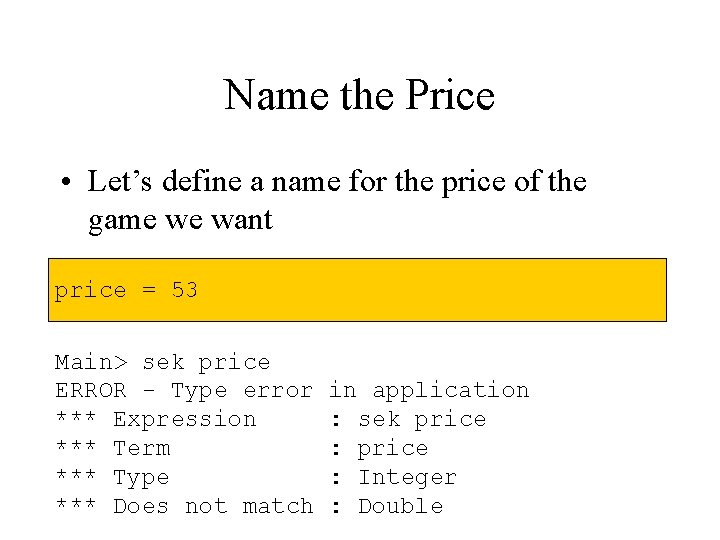Click the "*** Term" label
Screen dimensions: 720x540
[112, 449]
